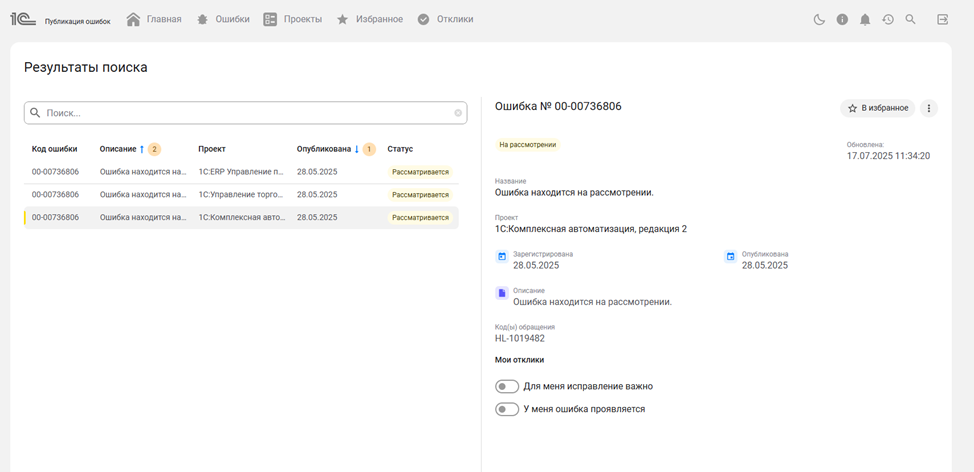
Task: Click the 1C logo icon
Action: 22,19
